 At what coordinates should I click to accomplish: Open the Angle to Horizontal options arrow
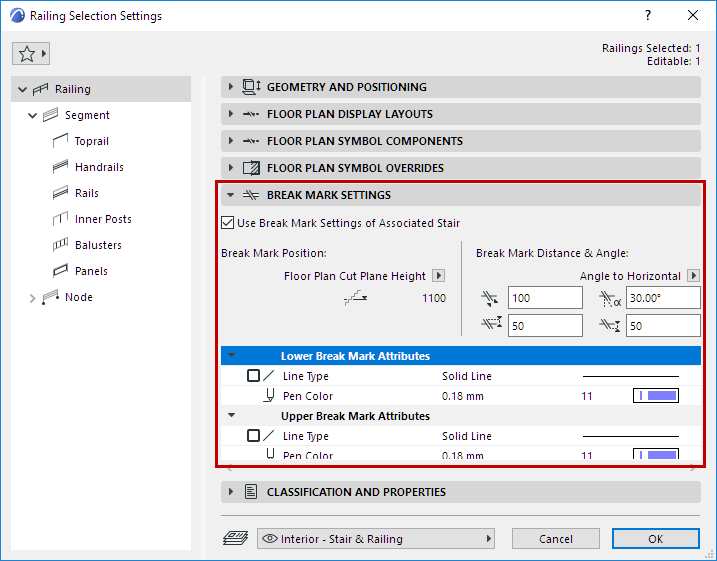tap(694, 276)
